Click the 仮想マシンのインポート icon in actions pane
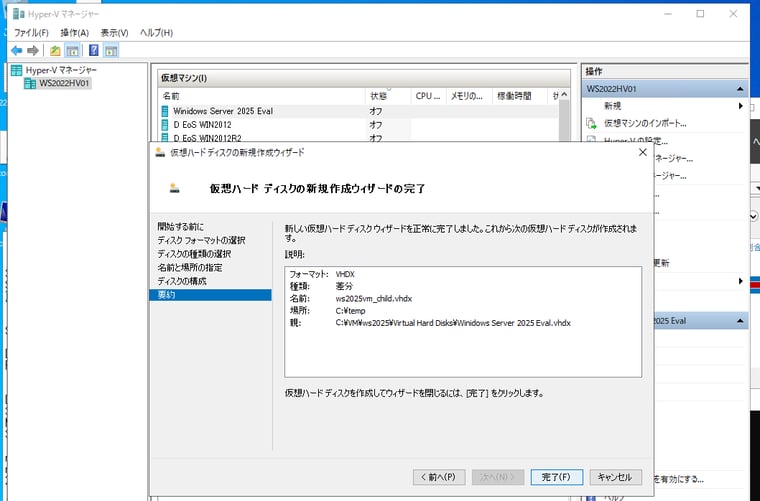The image size is (760, 501). tap(591, 123)
